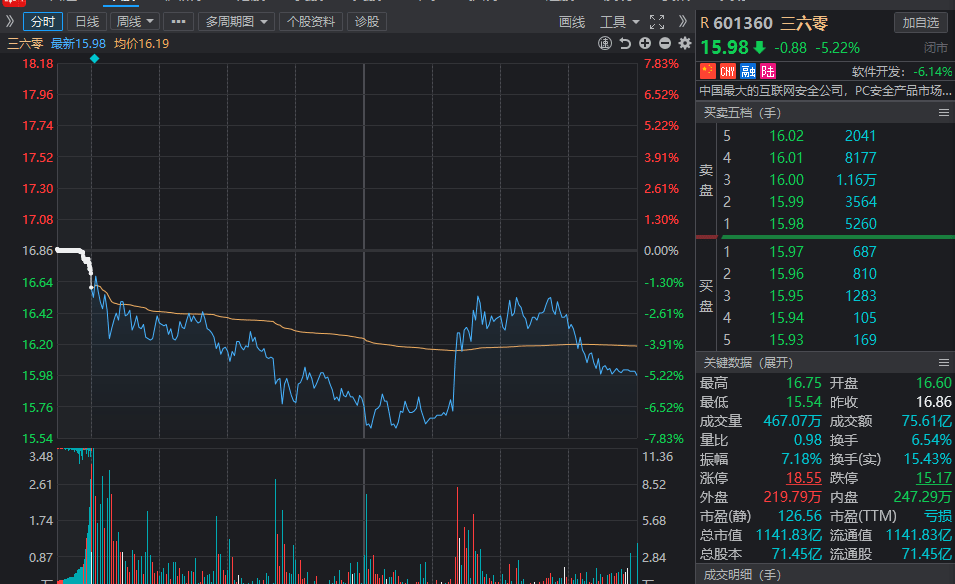The image size is (955, 584).
Task: Click the CNY currency badge
Action: pos(728,71)
